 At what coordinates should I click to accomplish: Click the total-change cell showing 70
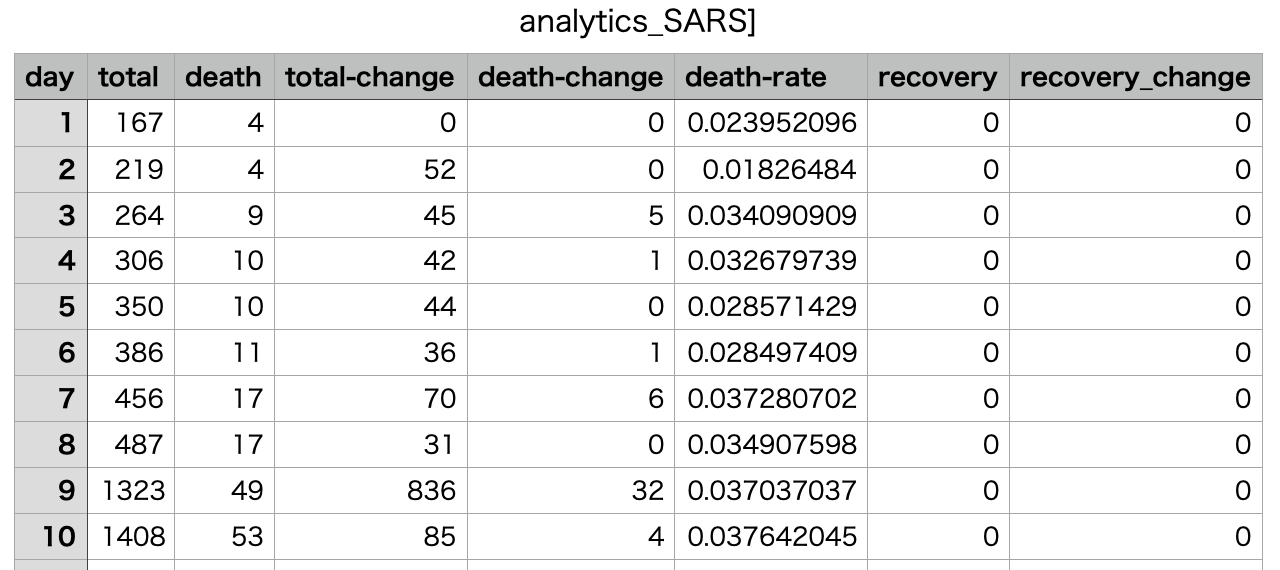click(370, 399)
